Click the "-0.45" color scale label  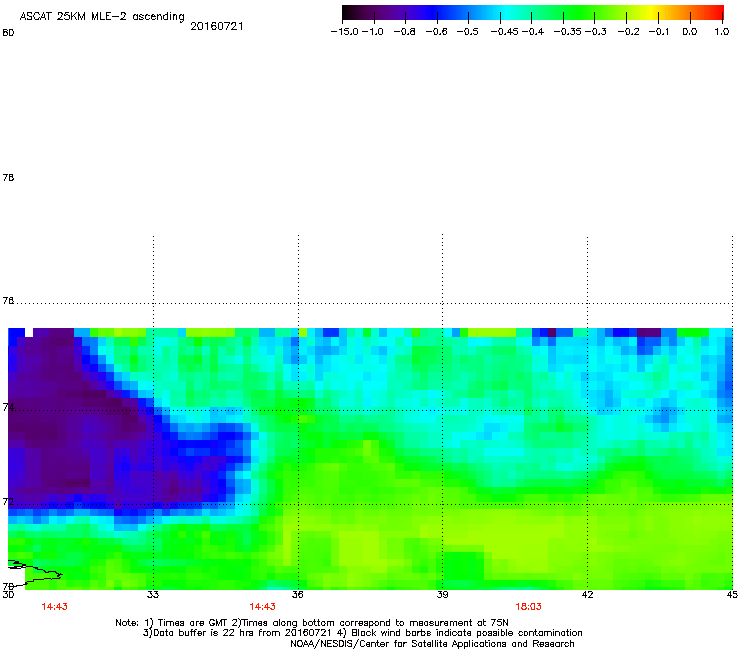505,32
